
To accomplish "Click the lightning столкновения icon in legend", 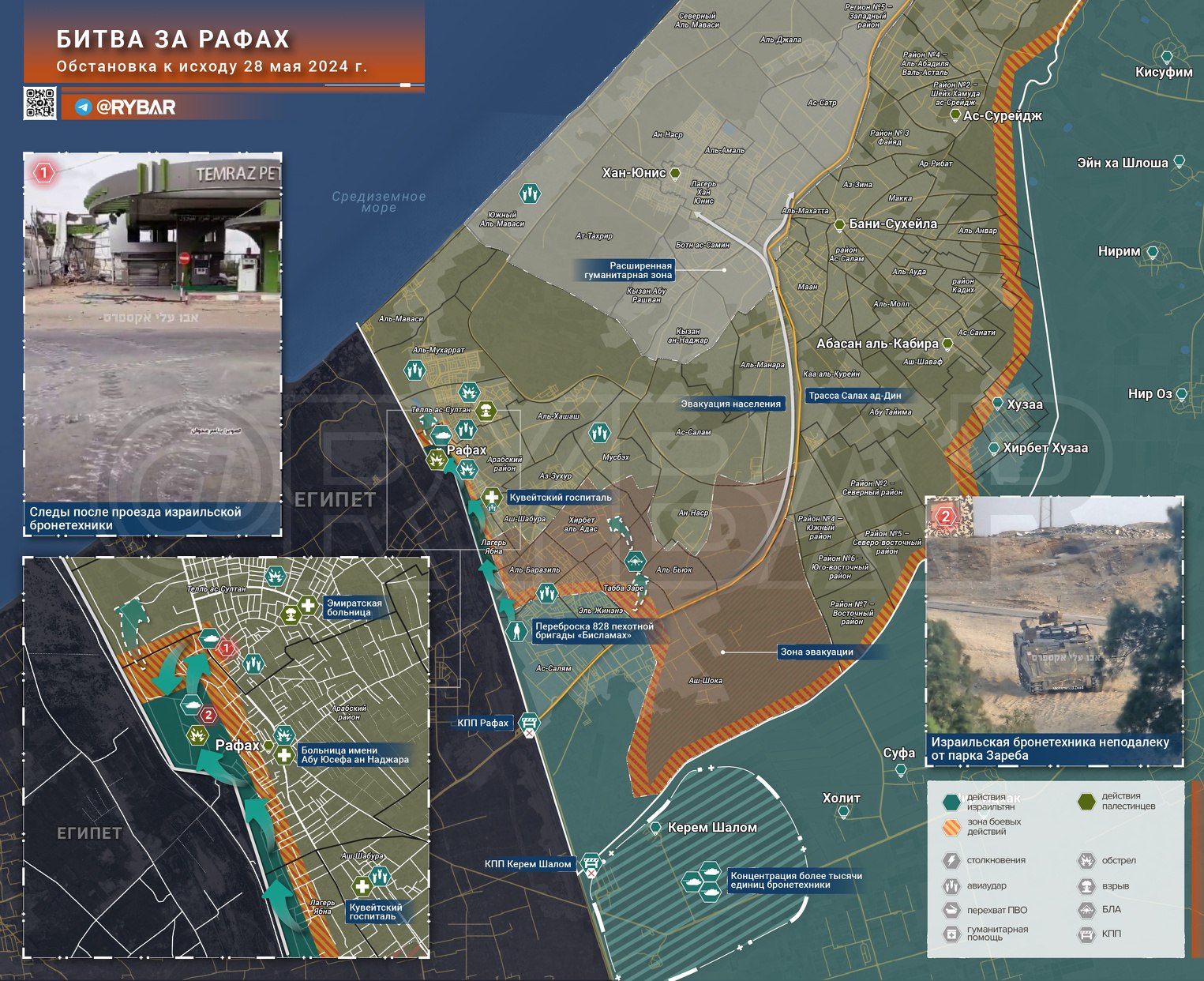I will [x=951, y=861].
